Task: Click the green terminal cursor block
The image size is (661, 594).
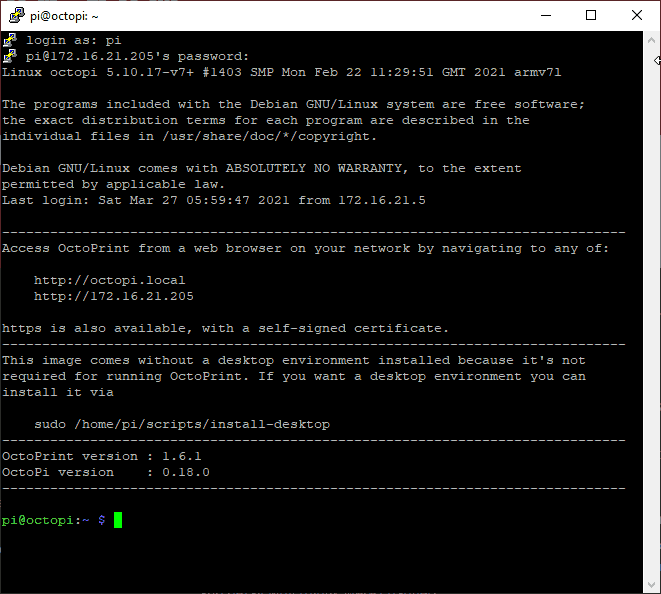Action: (x=118, y=520)
